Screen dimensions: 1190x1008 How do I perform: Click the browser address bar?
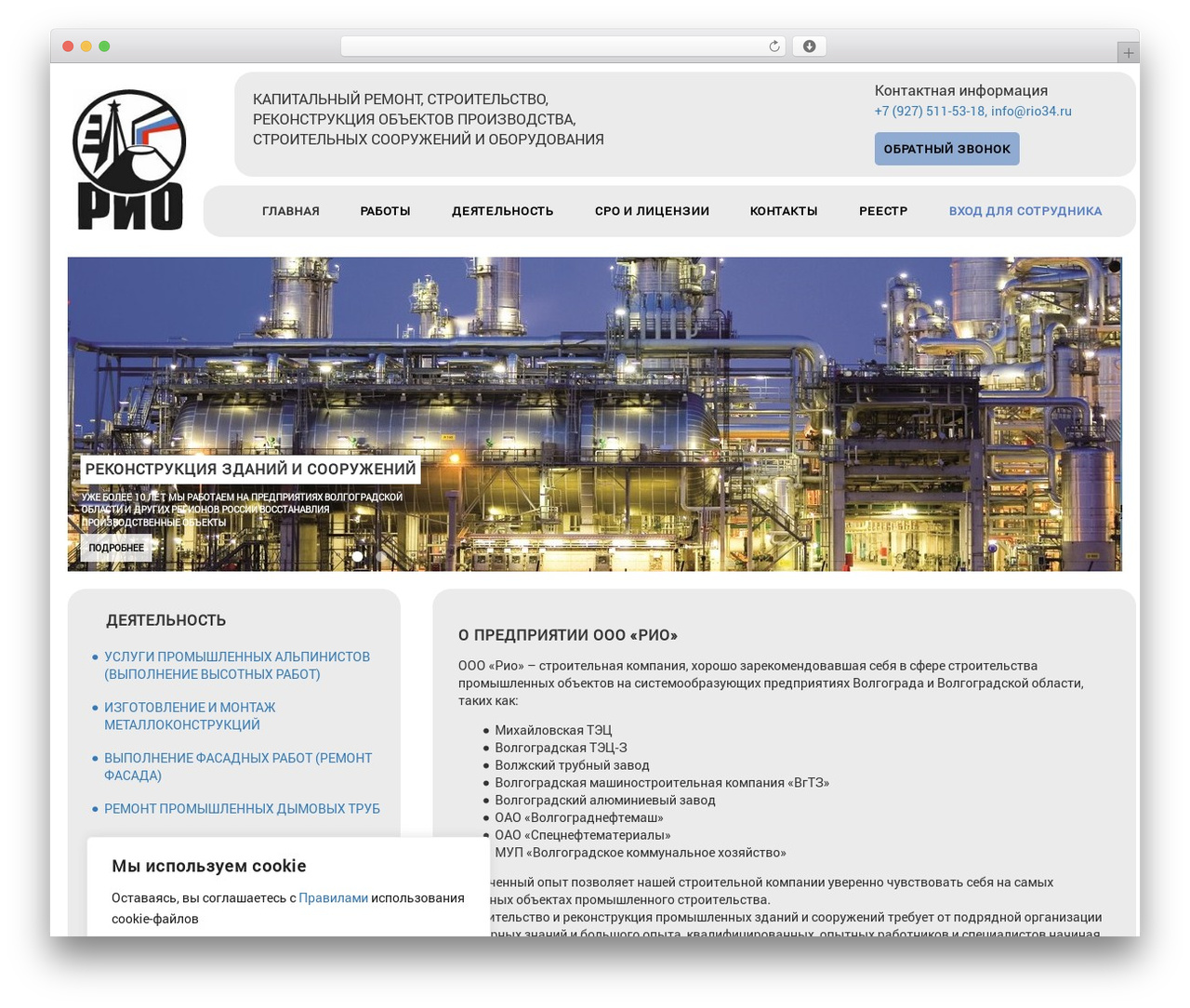click(x=562, y=46)
